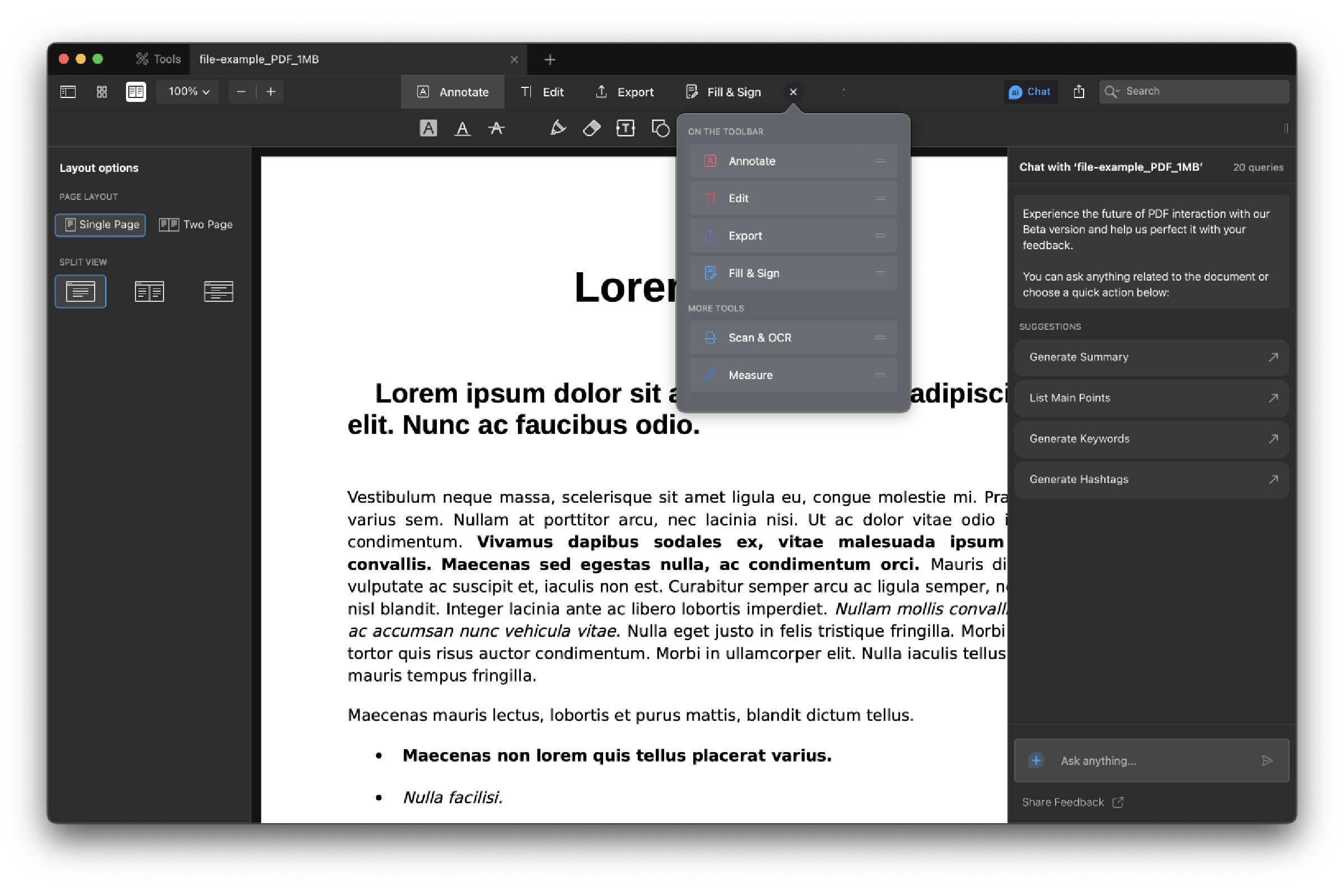Select the Text box annotation tool
The image size is (1344, 896).
tap(625, 128)
